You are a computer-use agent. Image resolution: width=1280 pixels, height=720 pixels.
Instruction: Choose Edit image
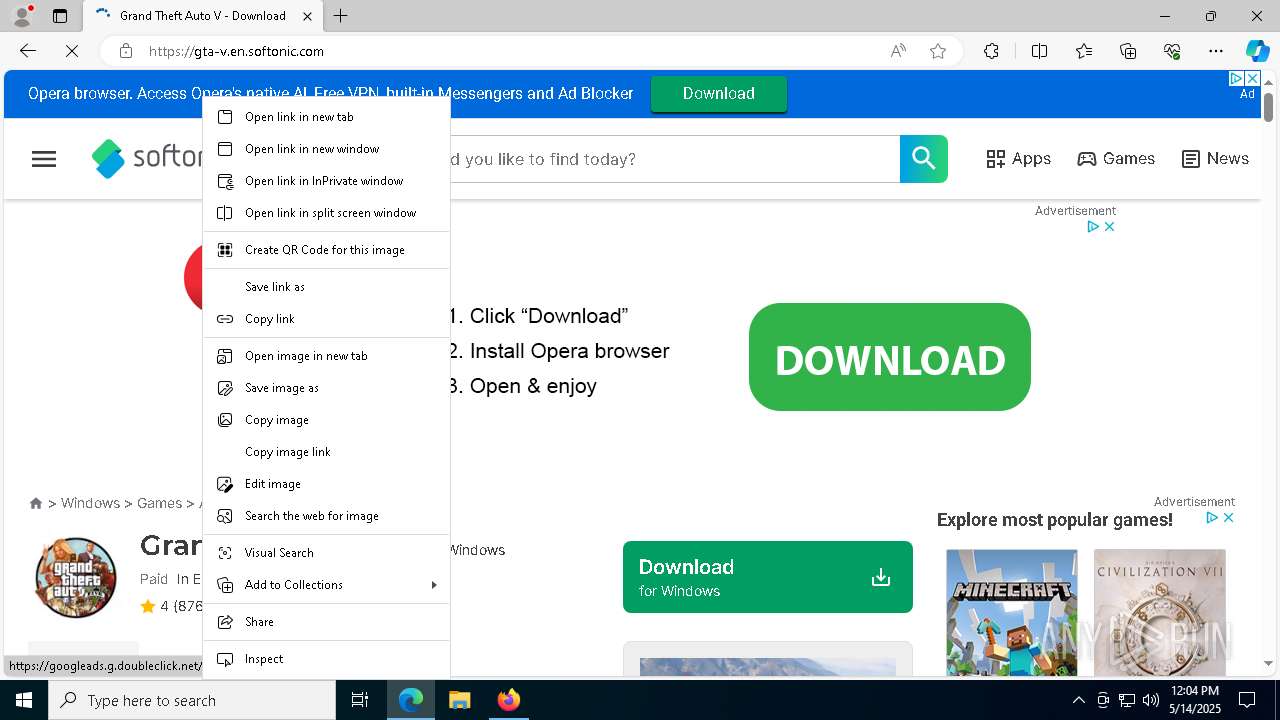pyautogui.click(x=326, y=484)
